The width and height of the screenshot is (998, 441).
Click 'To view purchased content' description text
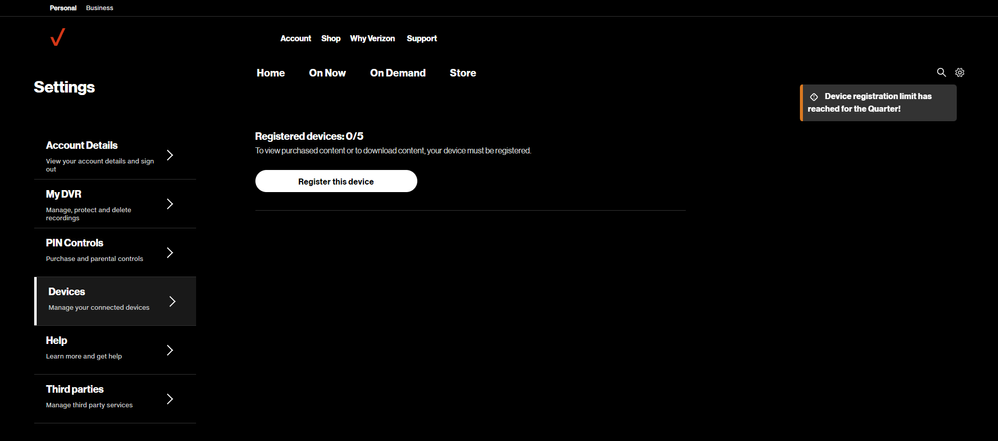(x=393, y=151)
